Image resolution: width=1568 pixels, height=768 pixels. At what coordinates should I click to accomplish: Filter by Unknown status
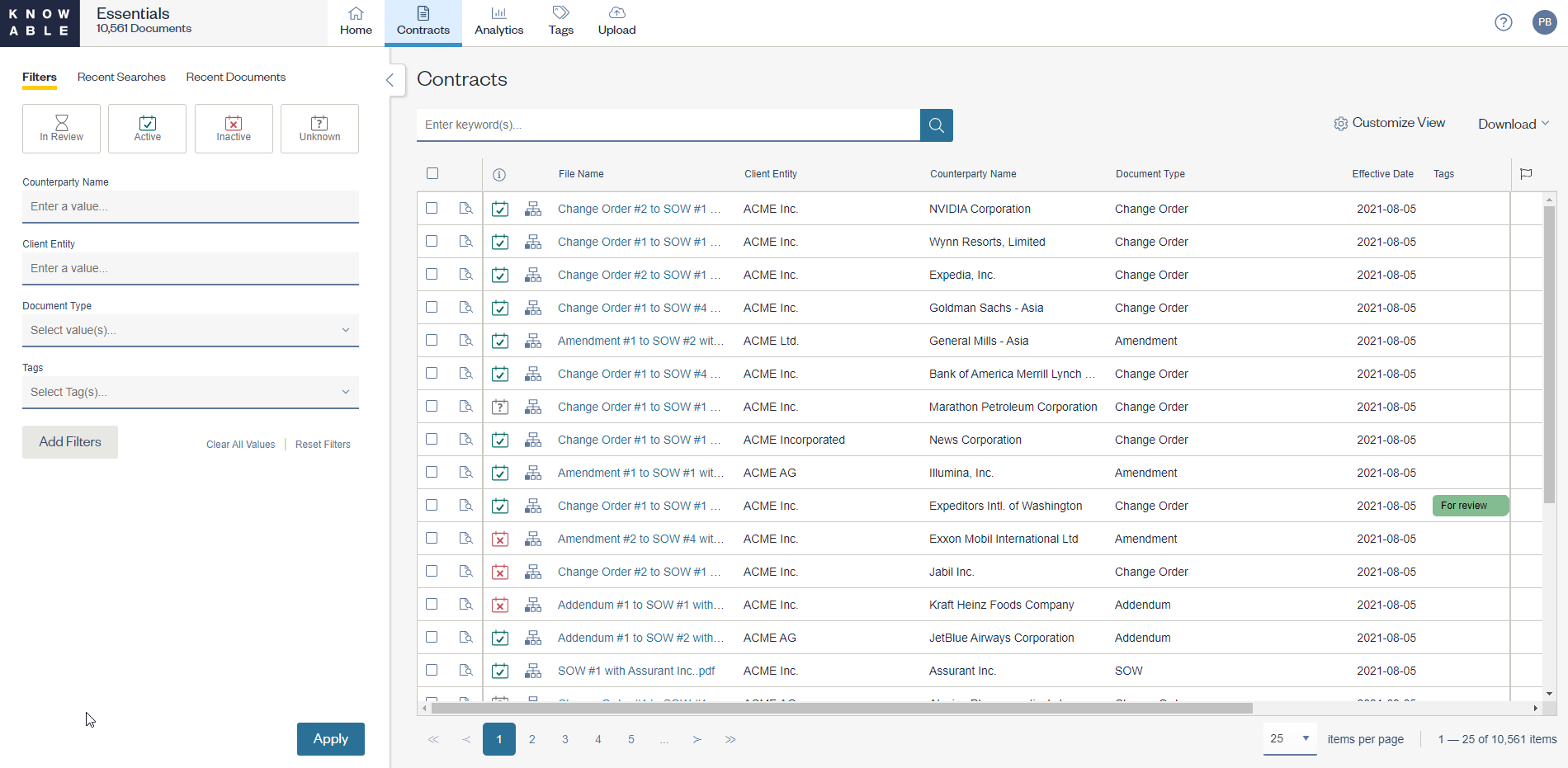(319, 129)
